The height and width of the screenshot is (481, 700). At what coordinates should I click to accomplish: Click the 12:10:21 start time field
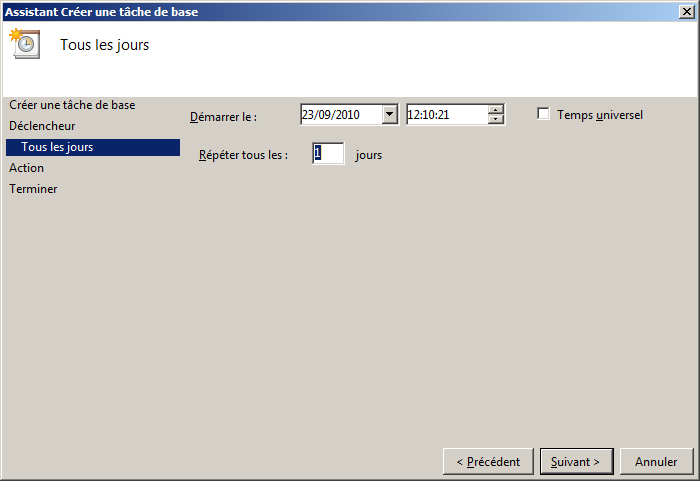(x=446, y=115)
